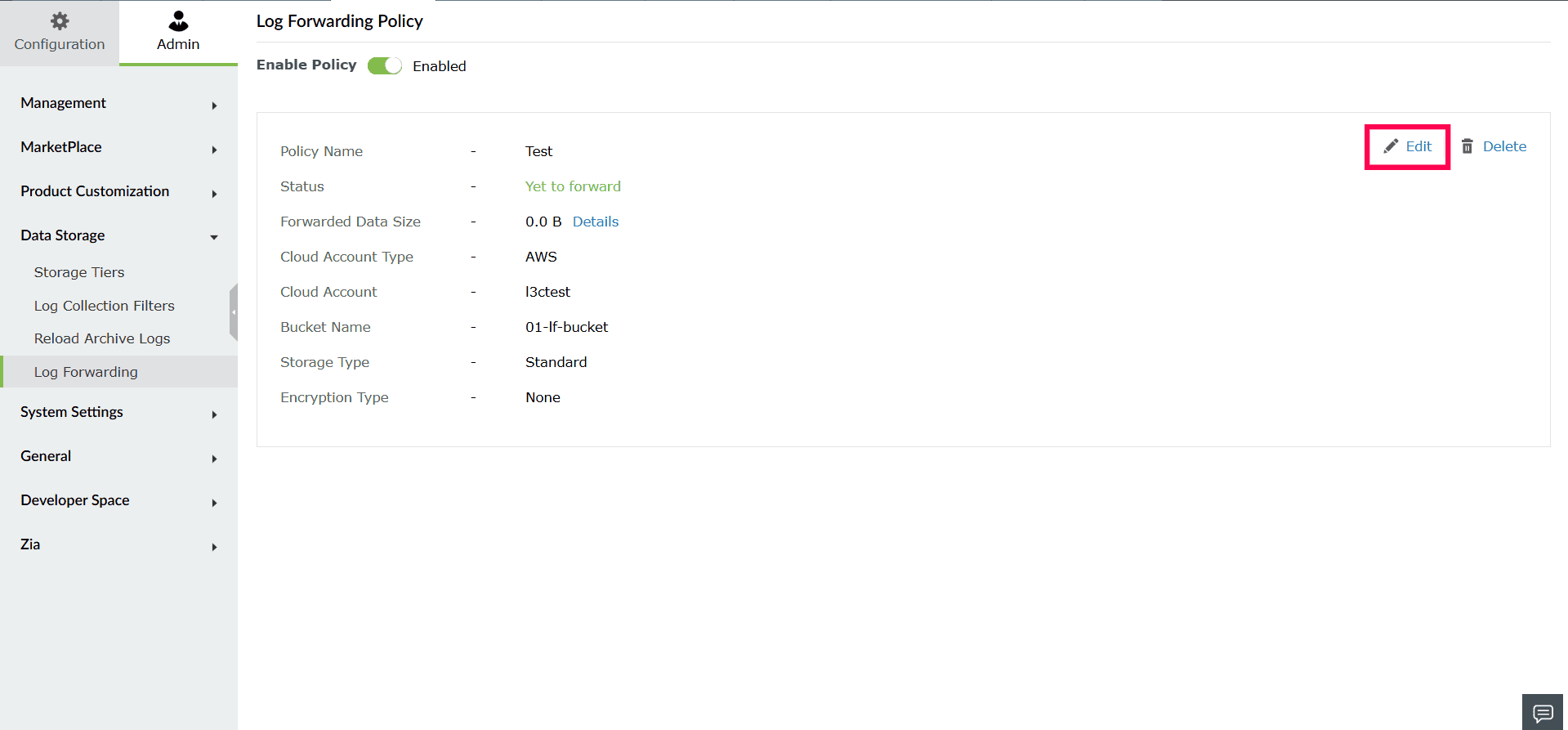
Task: Click the pencil icon beside Edit
Action: pos(1391,146)
